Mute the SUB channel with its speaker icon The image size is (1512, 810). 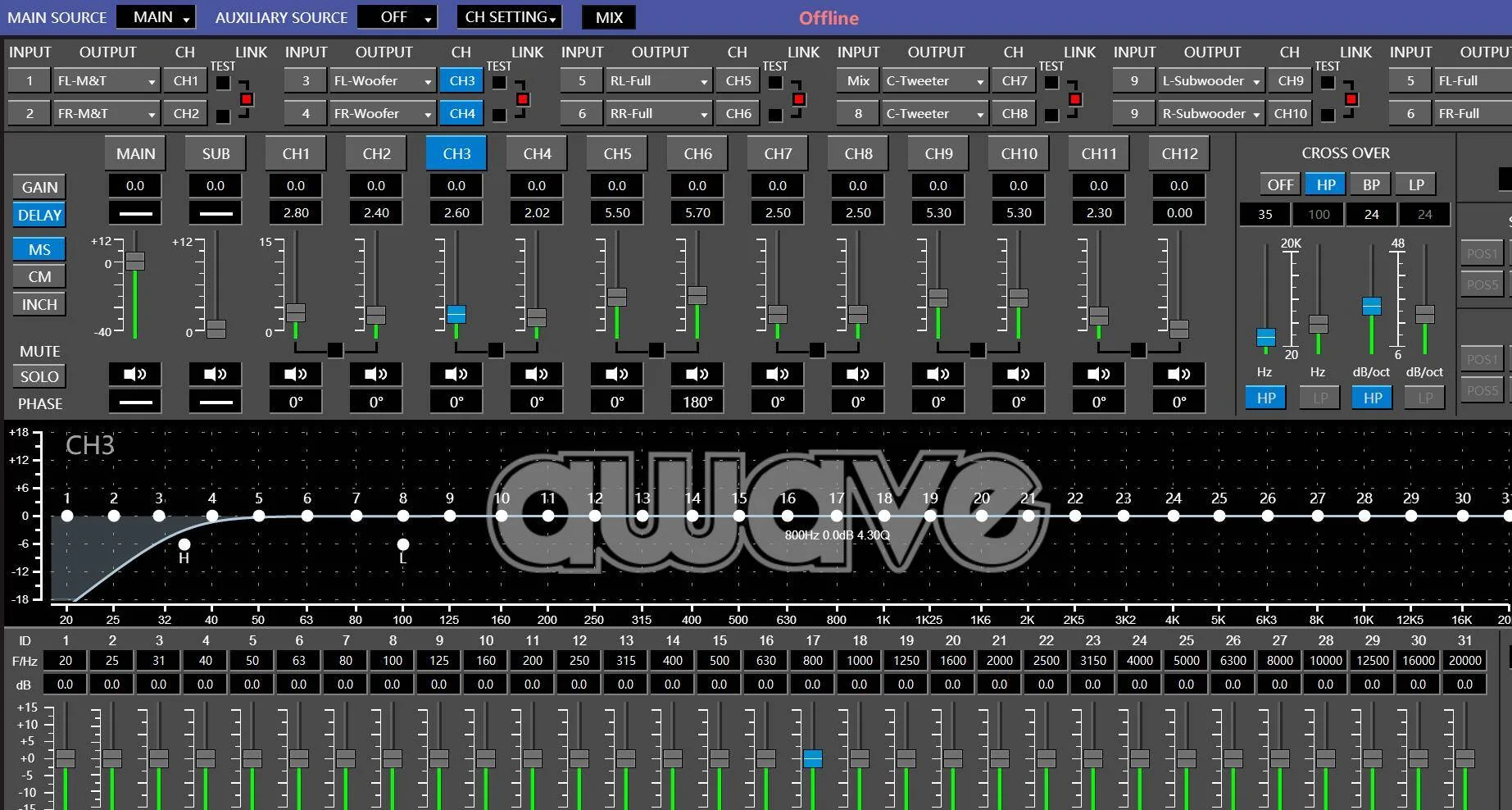click(x=216, y=374)
